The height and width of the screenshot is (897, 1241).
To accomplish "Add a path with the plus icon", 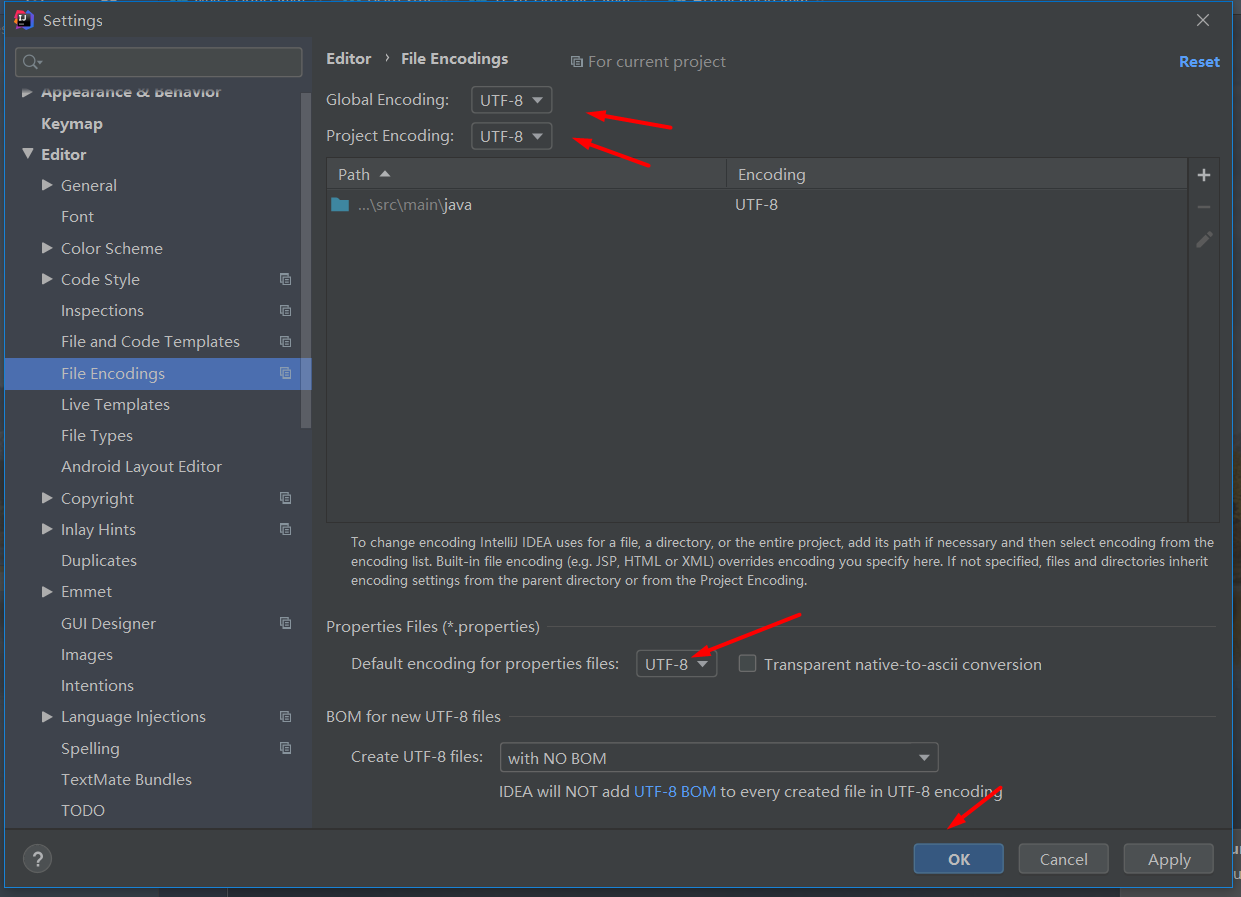I will 1203,175.
